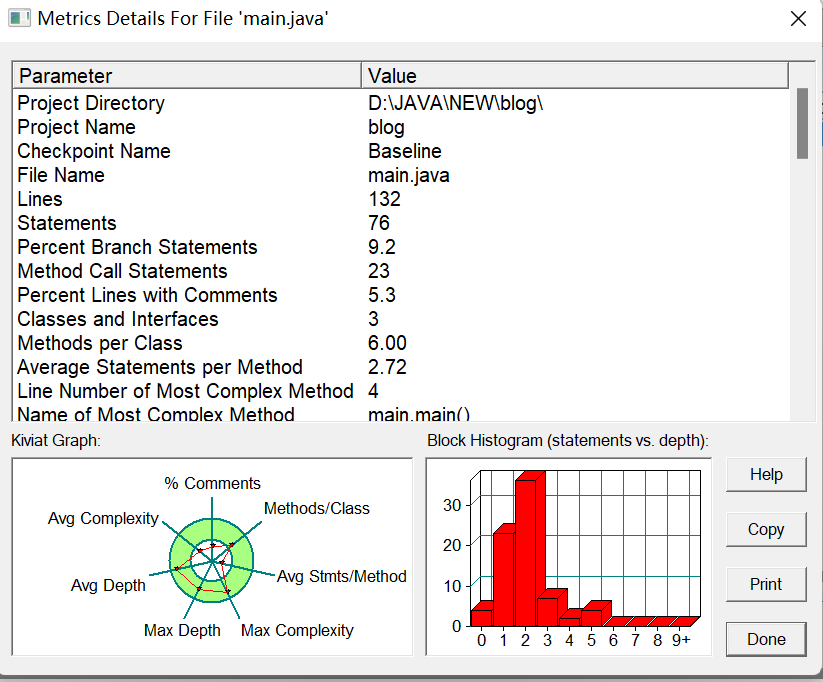The height and width of the screenshot is (682, 823).
Task: Click the Value column header
Action: click(575, 76)
